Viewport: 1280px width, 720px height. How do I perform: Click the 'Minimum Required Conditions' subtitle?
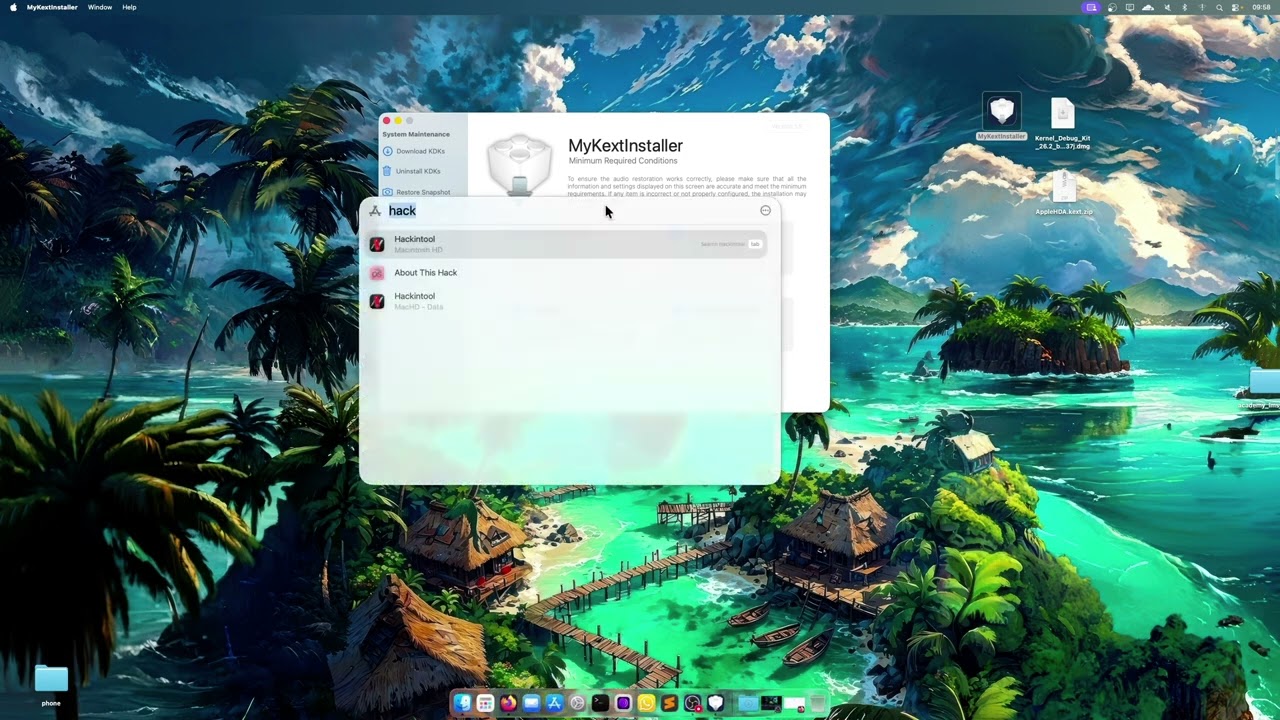coord(623,161)
